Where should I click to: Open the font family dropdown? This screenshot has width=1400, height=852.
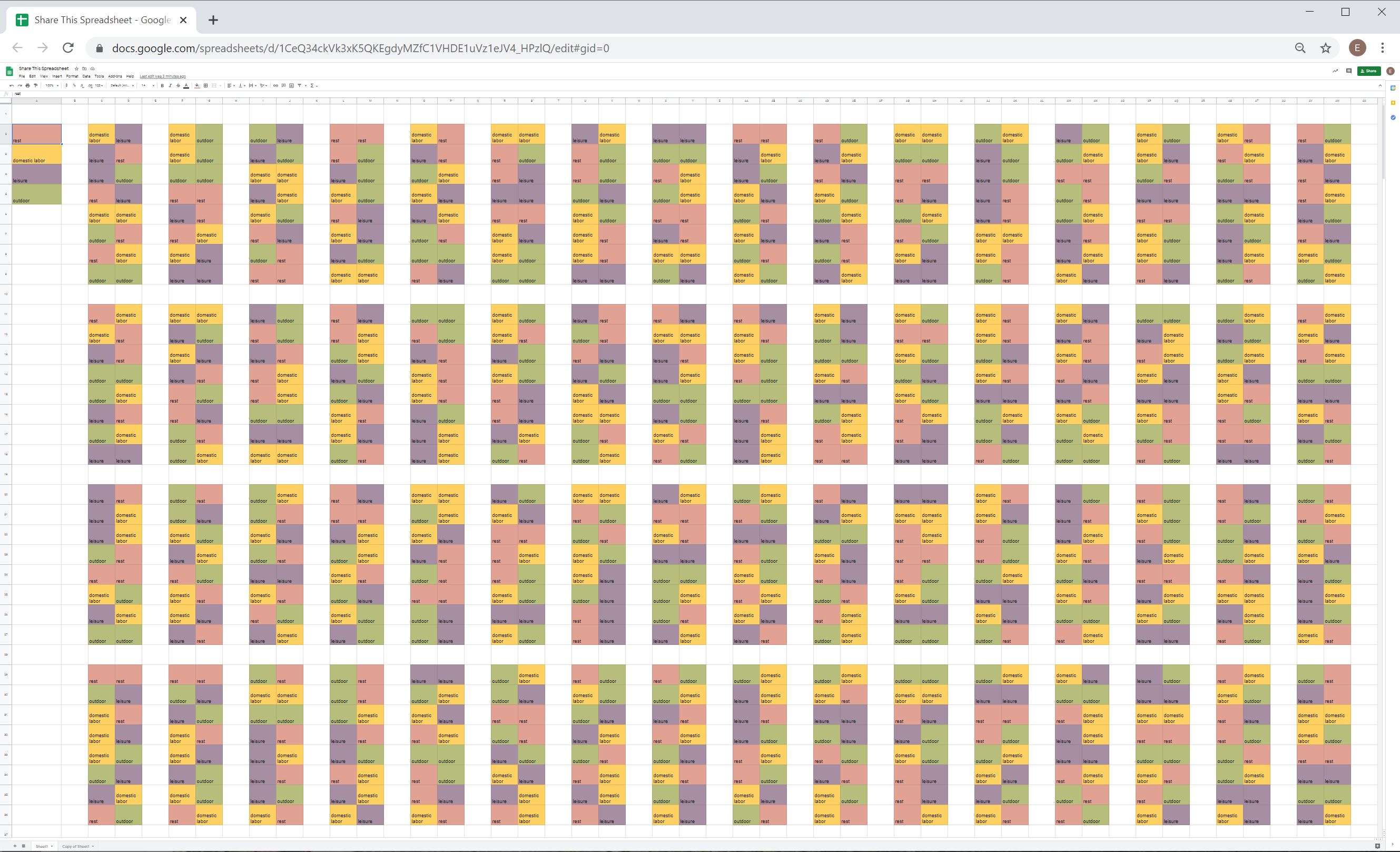point(122,86)
